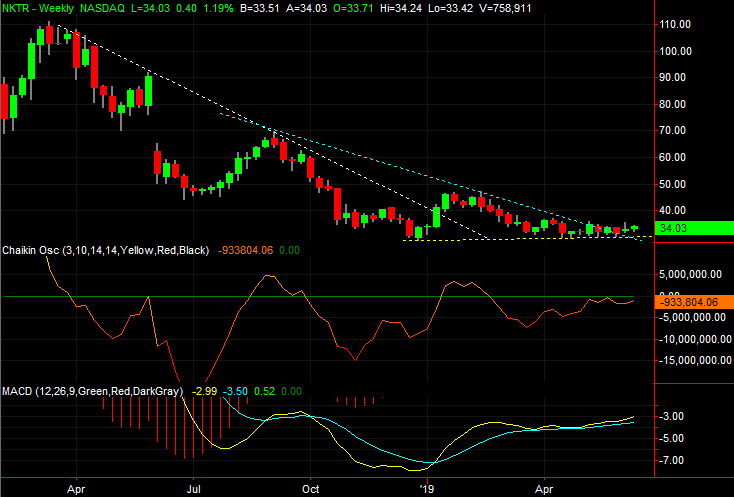Click the 70.00 price axis label

pos(675,130)
